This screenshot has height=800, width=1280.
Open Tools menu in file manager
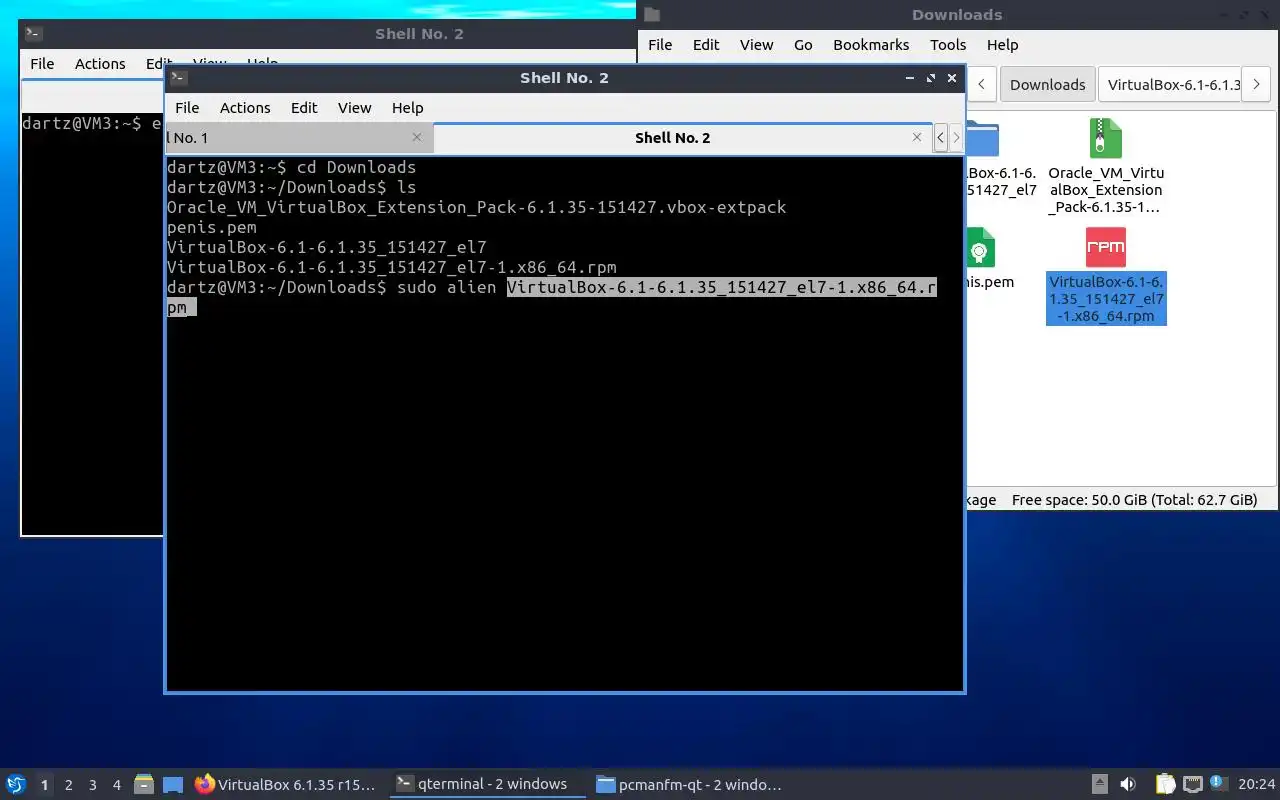pyautogui.click(x=948, y=44)
